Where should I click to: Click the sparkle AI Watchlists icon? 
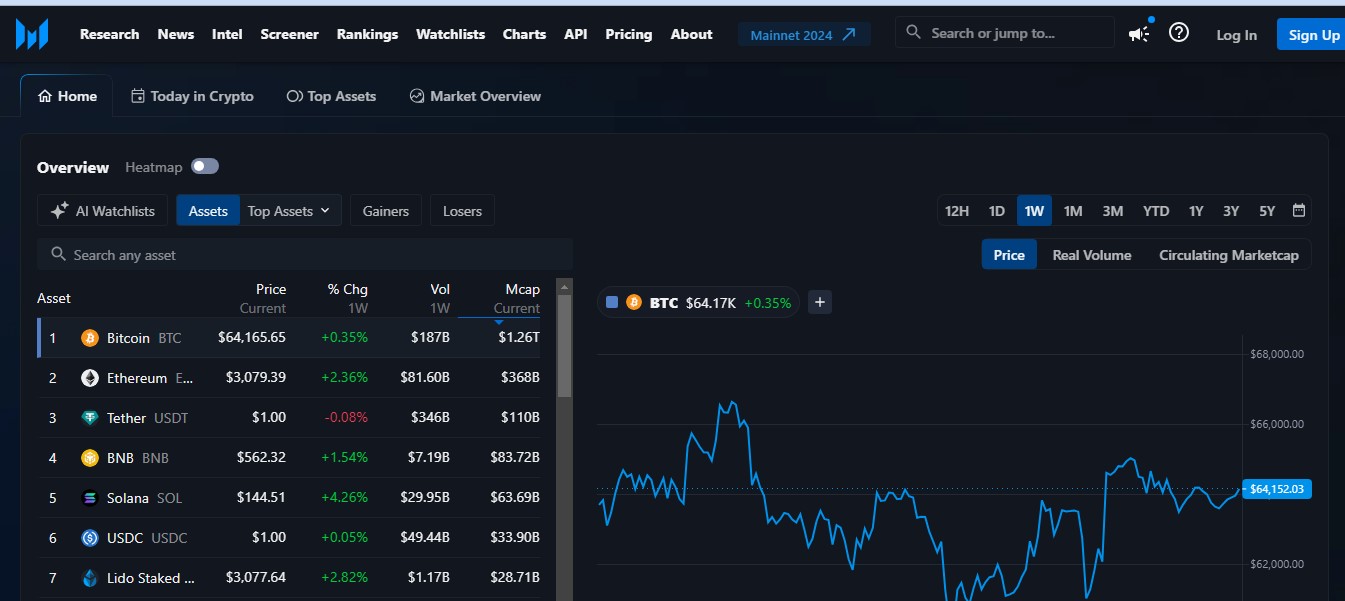point(59,211)
